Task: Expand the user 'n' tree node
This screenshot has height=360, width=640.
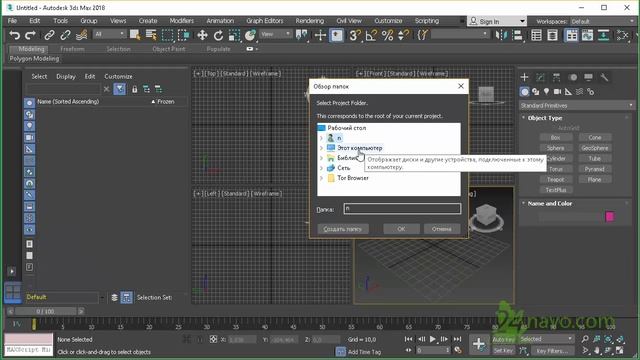Action: click(x=321, y=138)
